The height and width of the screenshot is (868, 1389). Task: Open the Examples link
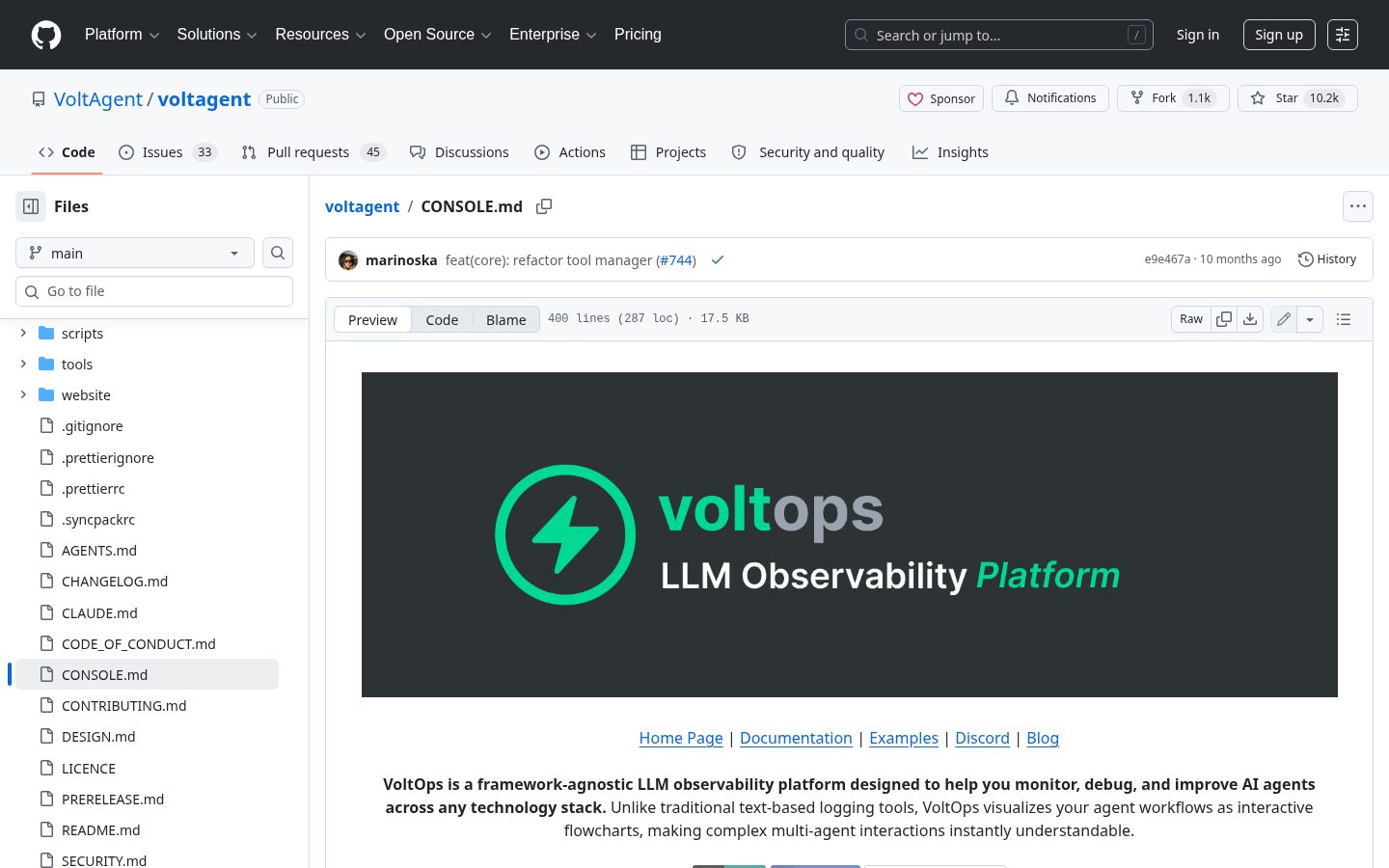pos(904,738)
